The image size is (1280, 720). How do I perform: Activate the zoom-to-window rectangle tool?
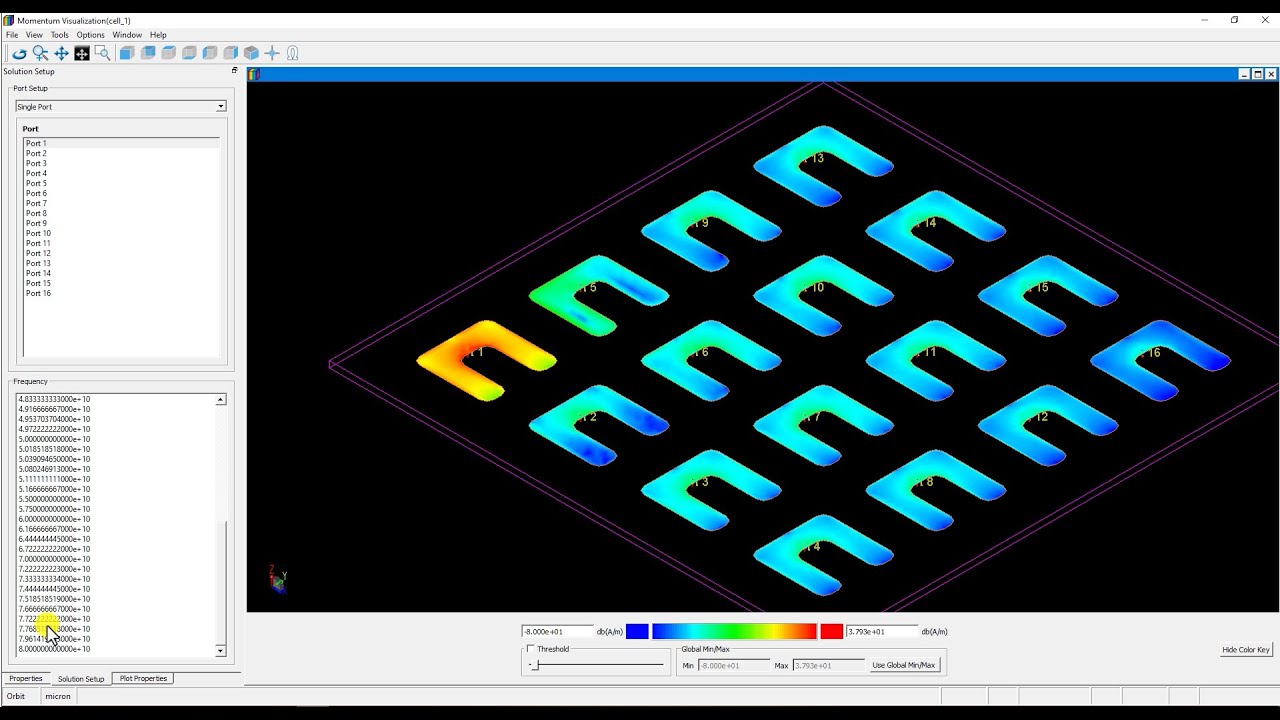[102, 53]
